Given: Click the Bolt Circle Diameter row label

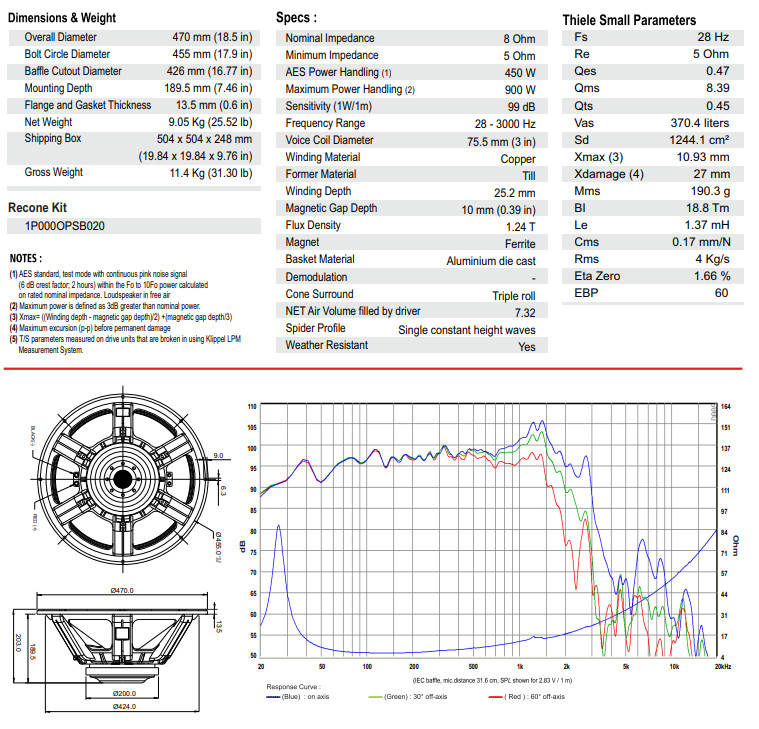Looking at the screenshot, I should [67, 54].
